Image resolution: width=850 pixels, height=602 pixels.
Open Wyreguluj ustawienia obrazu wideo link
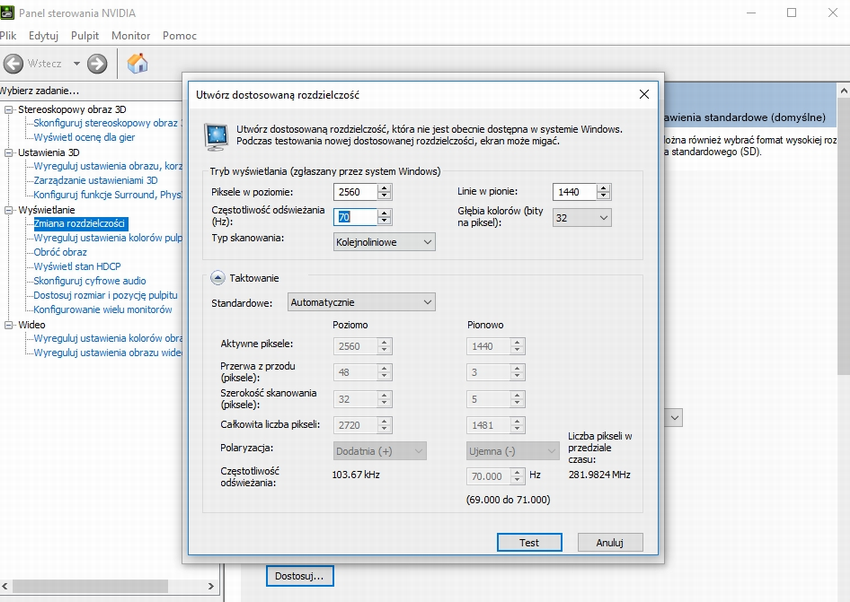tap(107, 353)
